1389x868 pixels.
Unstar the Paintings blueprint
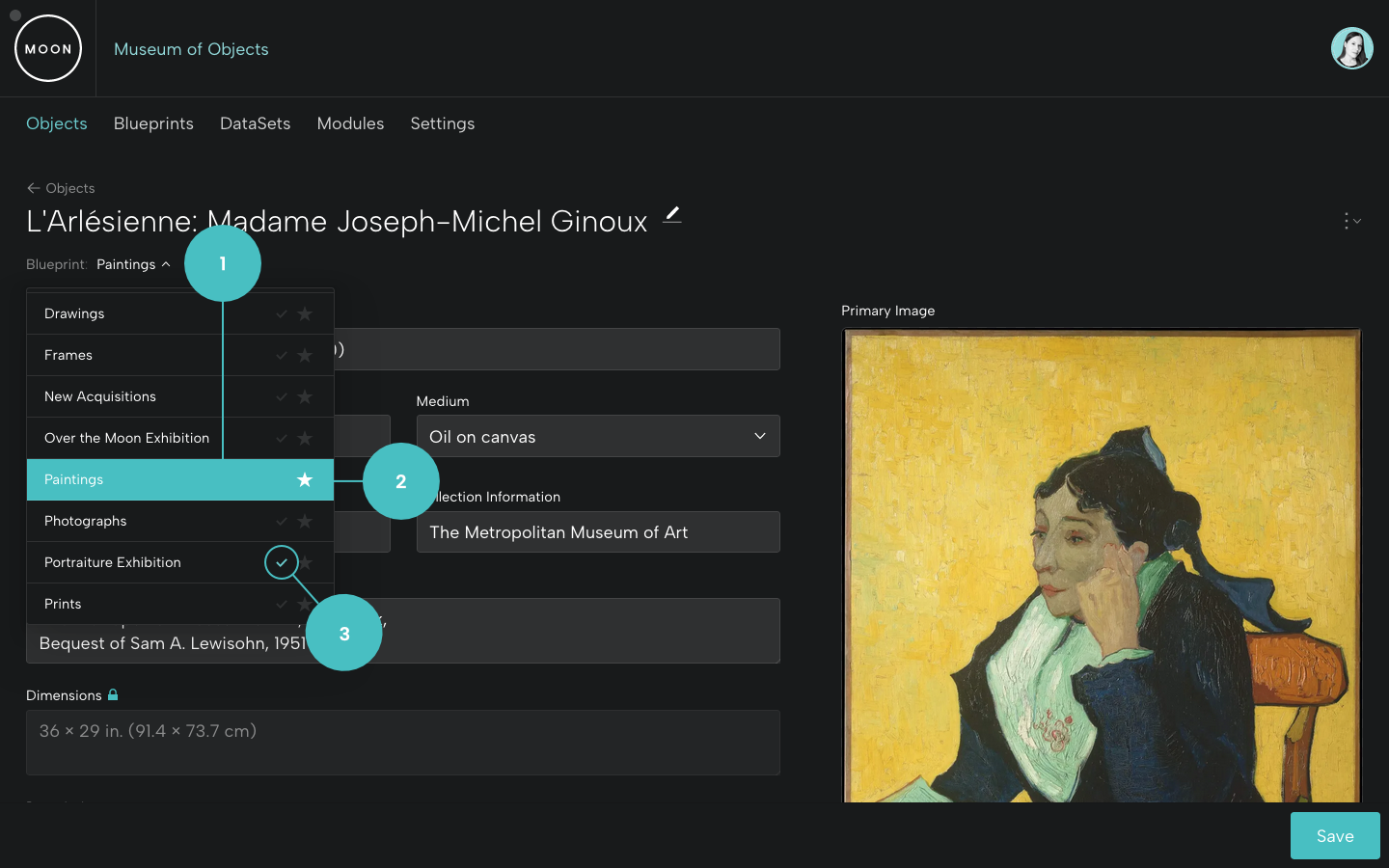(x=305, y=479)
